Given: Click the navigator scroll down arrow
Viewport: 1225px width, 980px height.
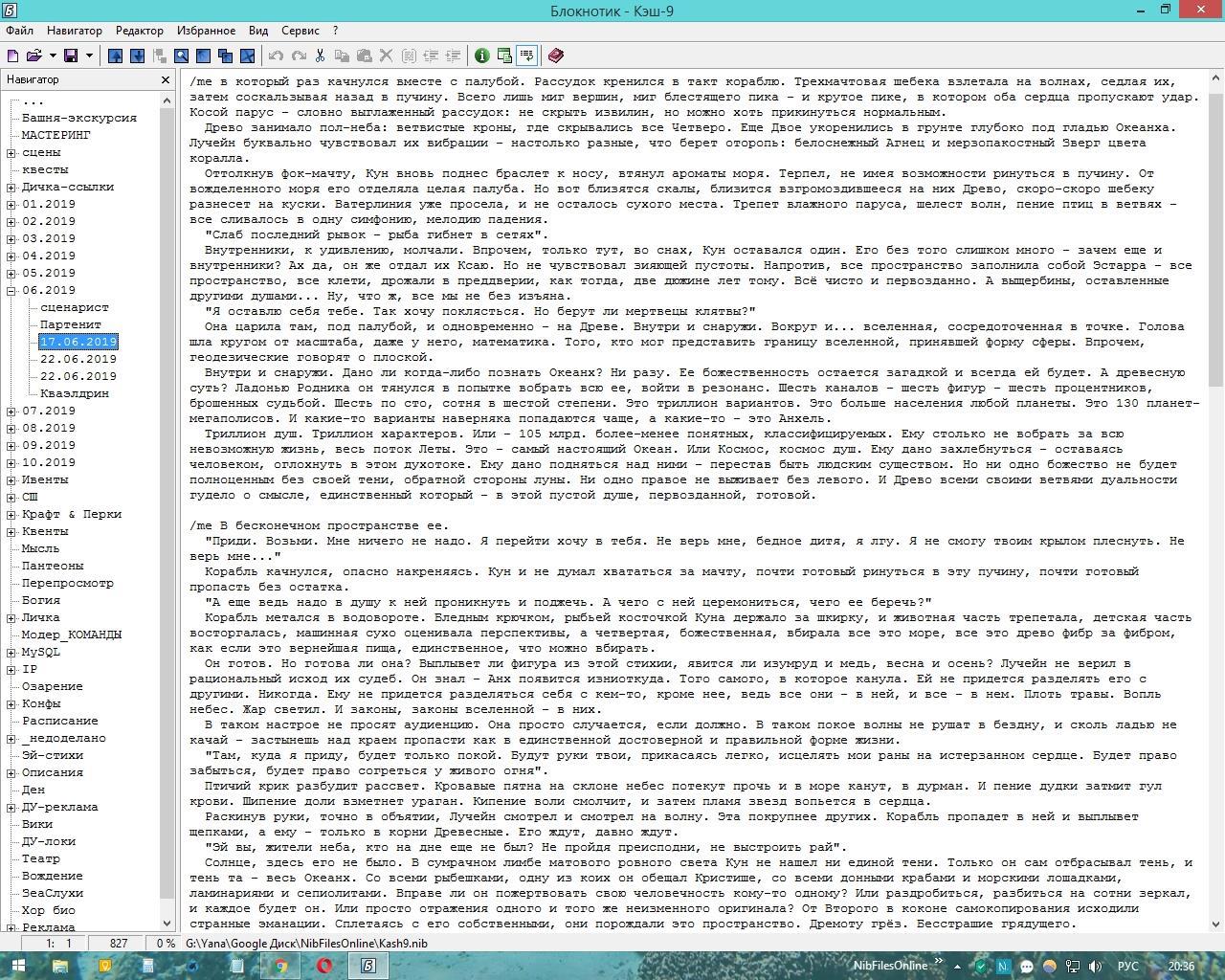Looking at the screenshot, I should coord(167,924).
